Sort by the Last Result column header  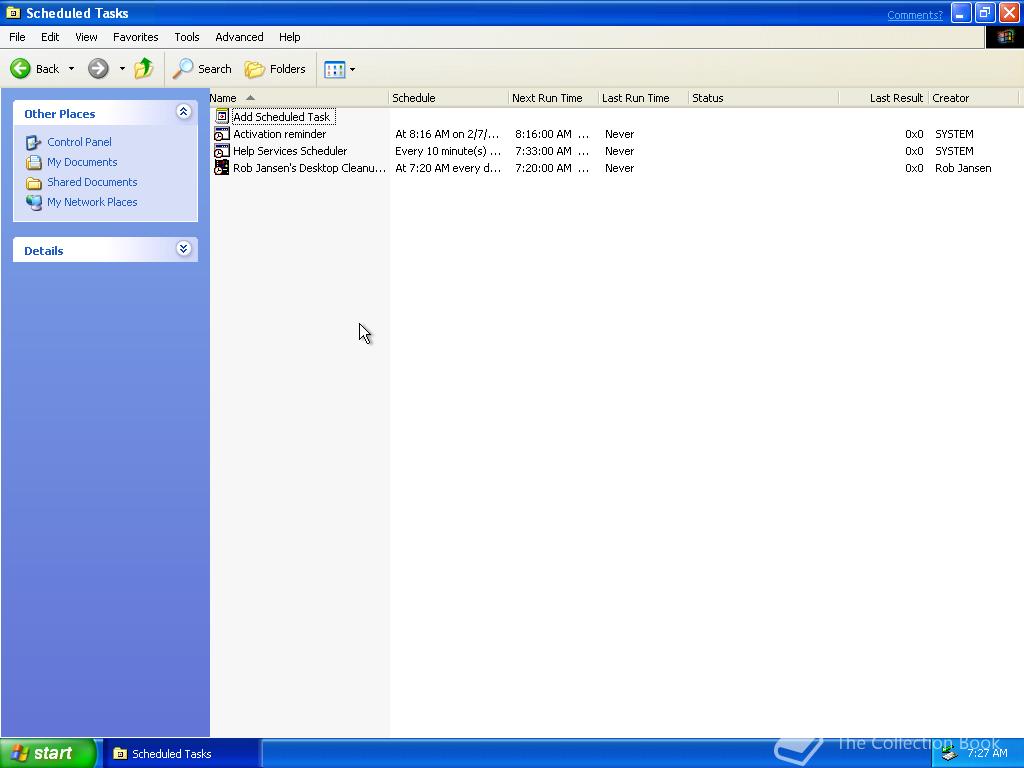[884, 98]
